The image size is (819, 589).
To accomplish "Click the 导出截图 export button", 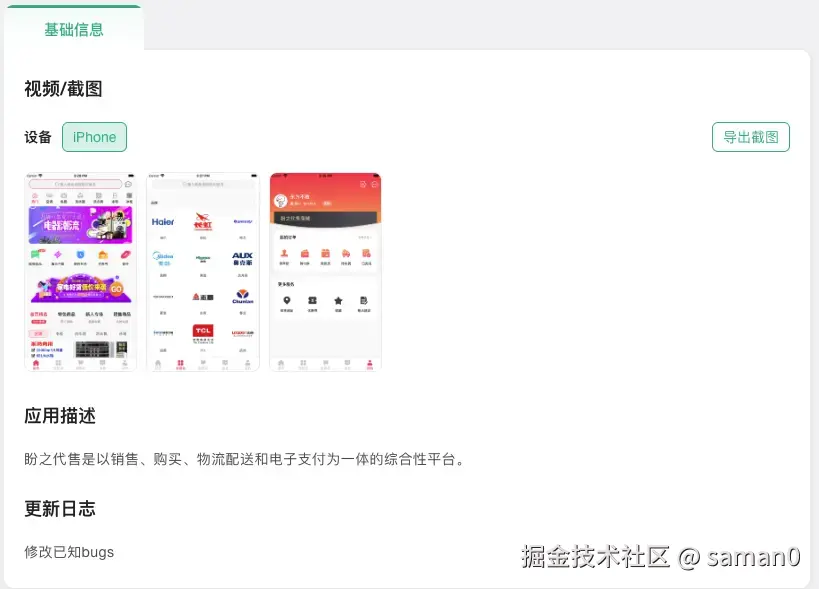I will click(x=751, y=137).
